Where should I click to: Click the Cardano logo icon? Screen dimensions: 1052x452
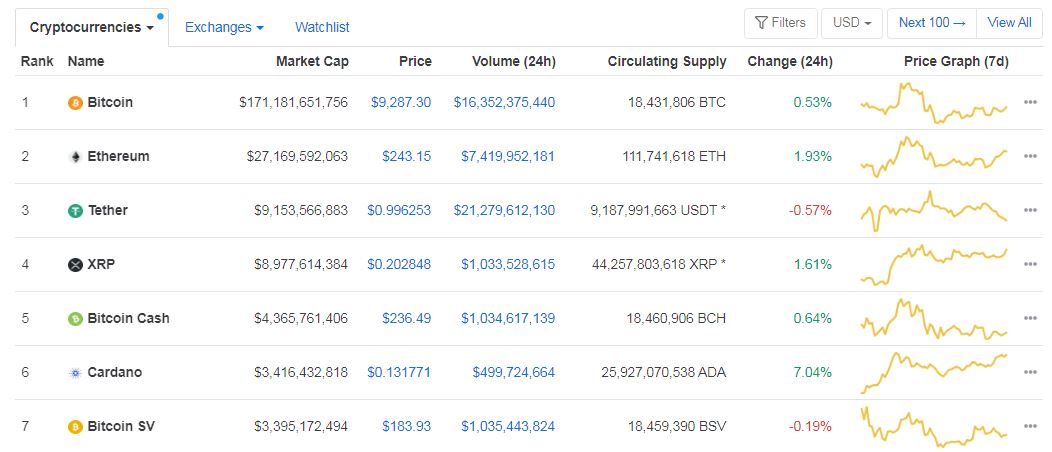click(75, 373)
